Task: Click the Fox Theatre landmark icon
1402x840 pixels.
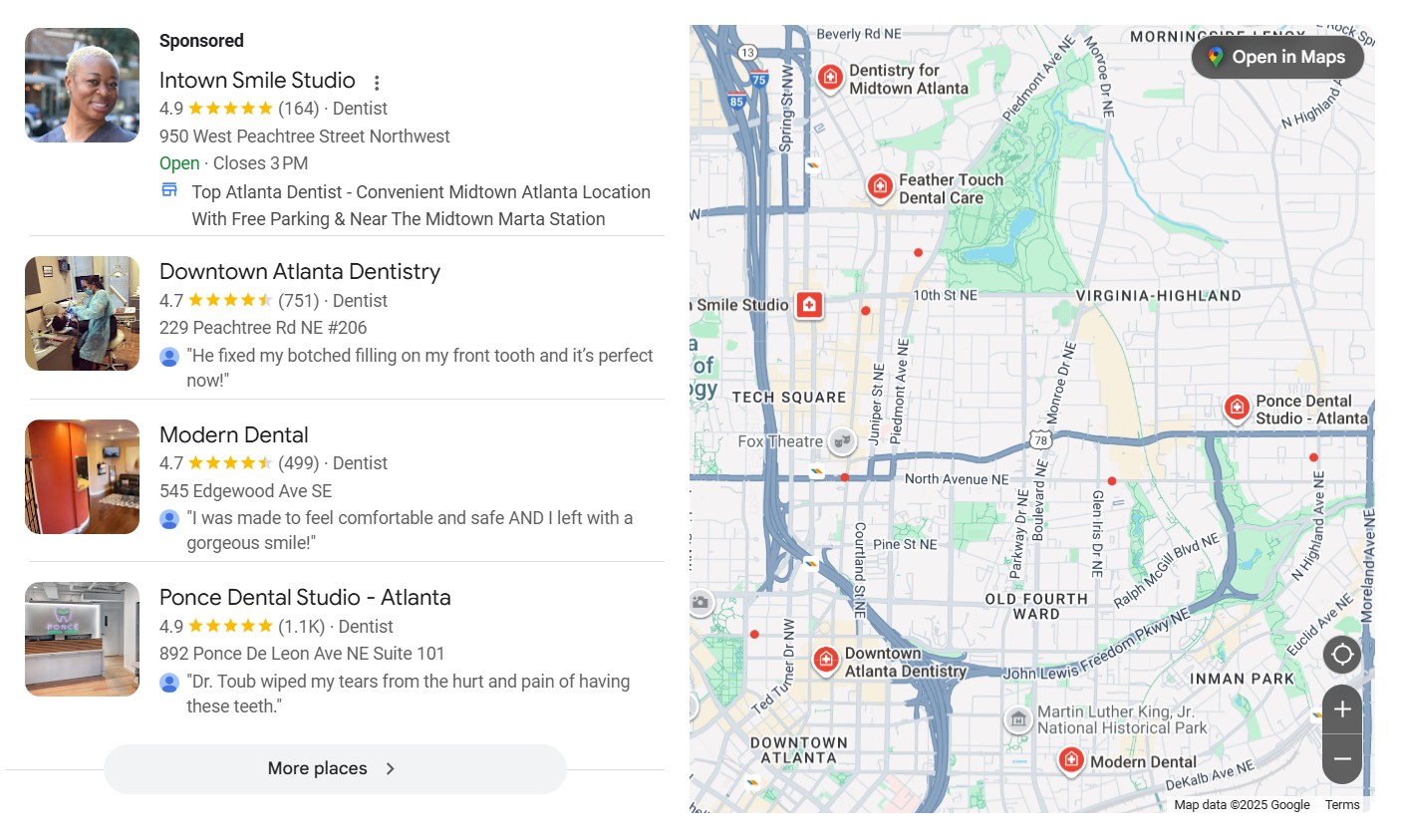Action: [x=843, y=440]
